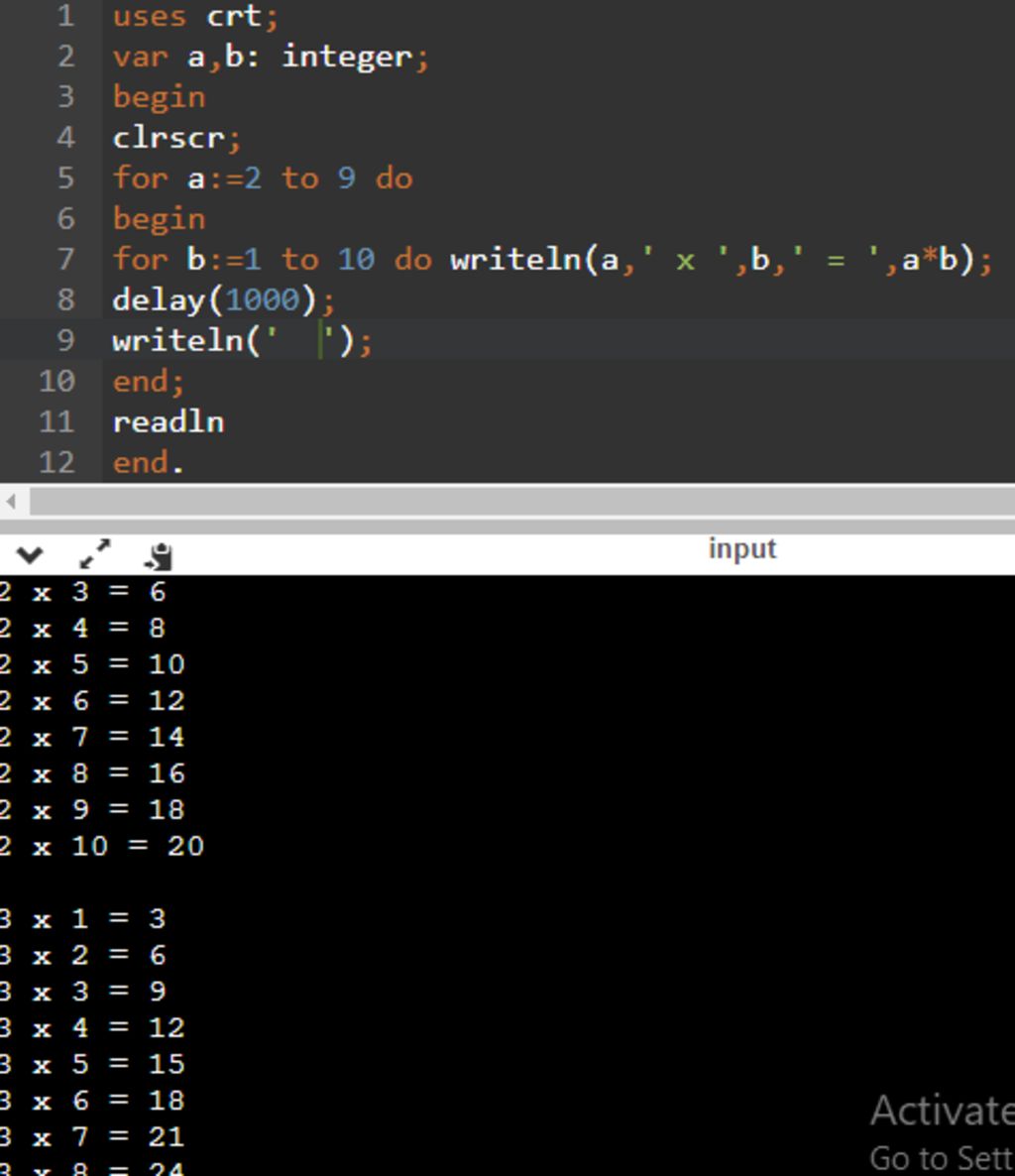Click the copy console output icon
The width and height of the screenshot is (1015, 1176).
(159, 555)
